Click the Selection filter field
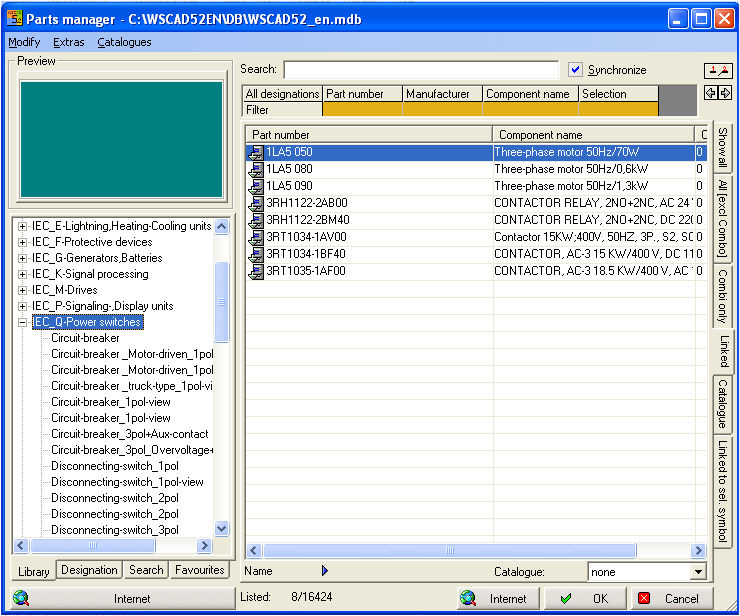Image resolution: width=740 pixels, height=616 pixels. (618, 110)
